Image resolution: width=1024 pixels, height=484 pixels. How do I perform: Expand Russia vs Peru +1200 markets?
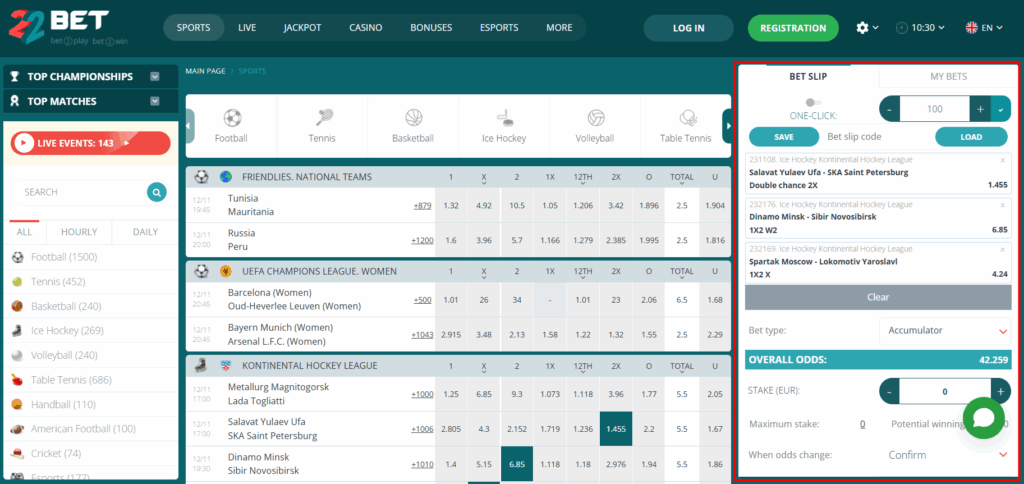(423, 240)
